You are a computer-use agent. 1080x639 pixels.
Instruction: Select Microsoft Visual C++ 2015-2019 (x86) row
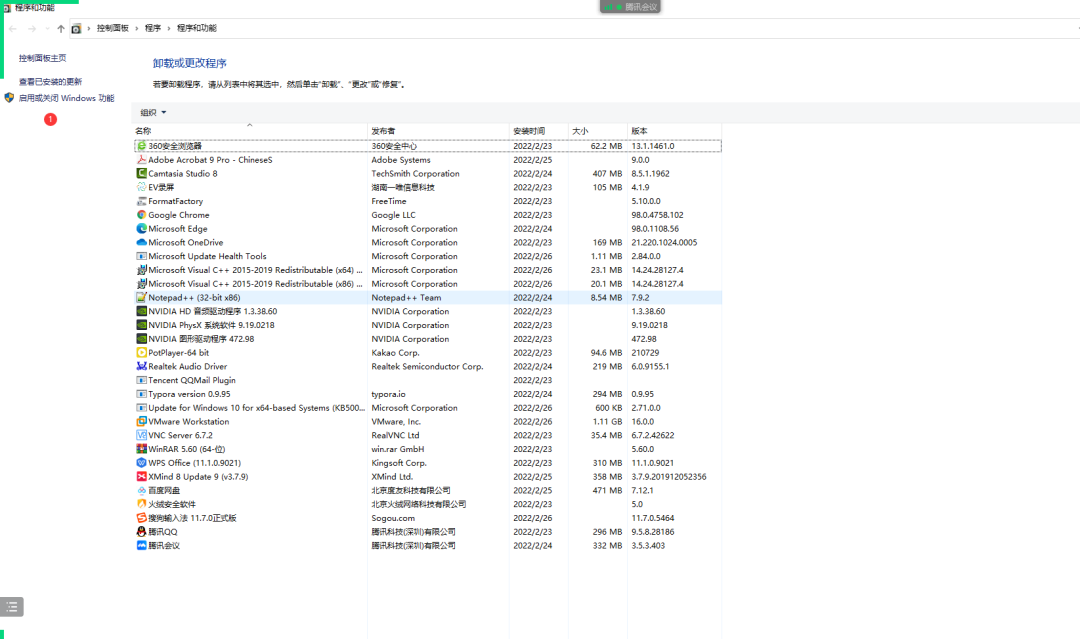(428, 284)
